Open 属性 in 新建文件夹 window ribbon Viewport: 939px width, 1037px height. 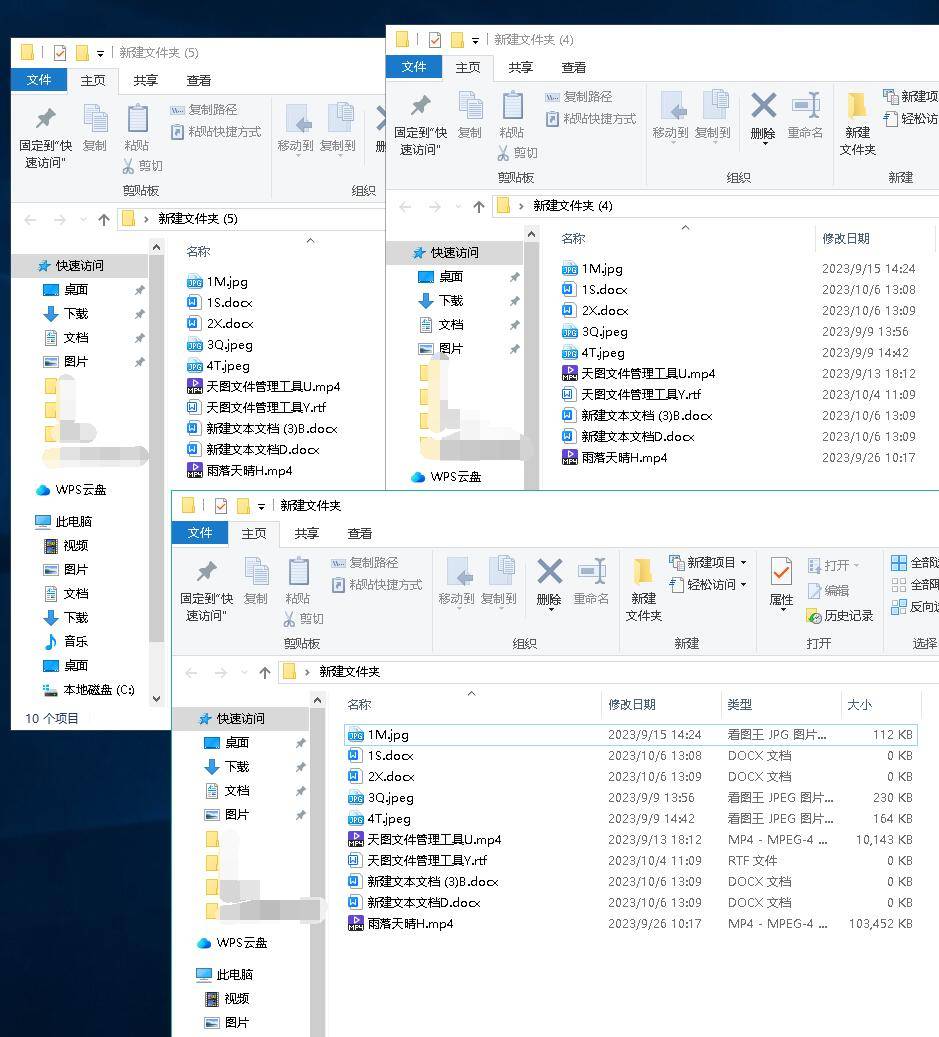[781, 583]
